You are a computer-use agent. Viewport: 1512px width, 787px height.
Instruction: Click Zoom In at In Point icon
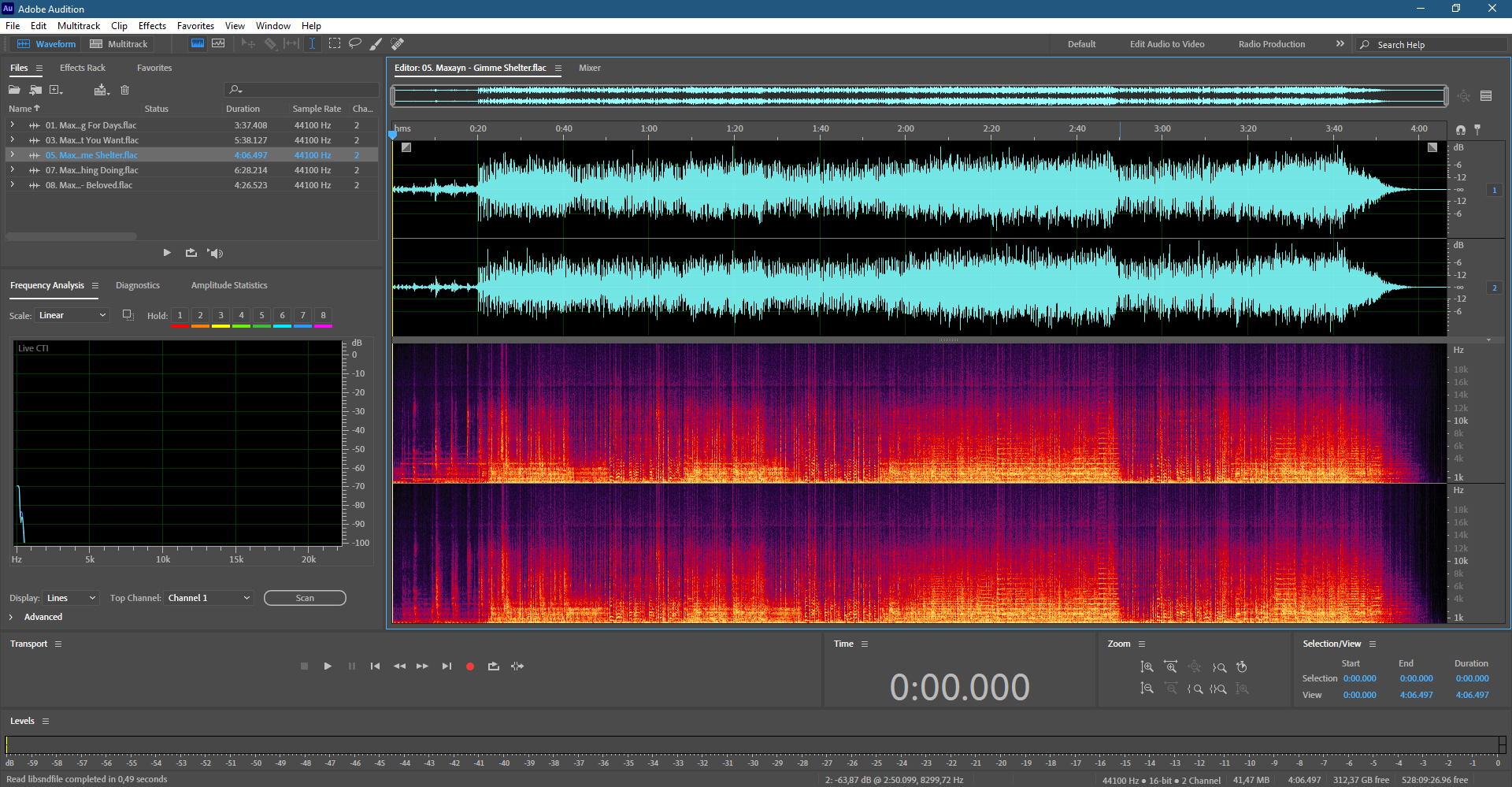coord(1195,689)
